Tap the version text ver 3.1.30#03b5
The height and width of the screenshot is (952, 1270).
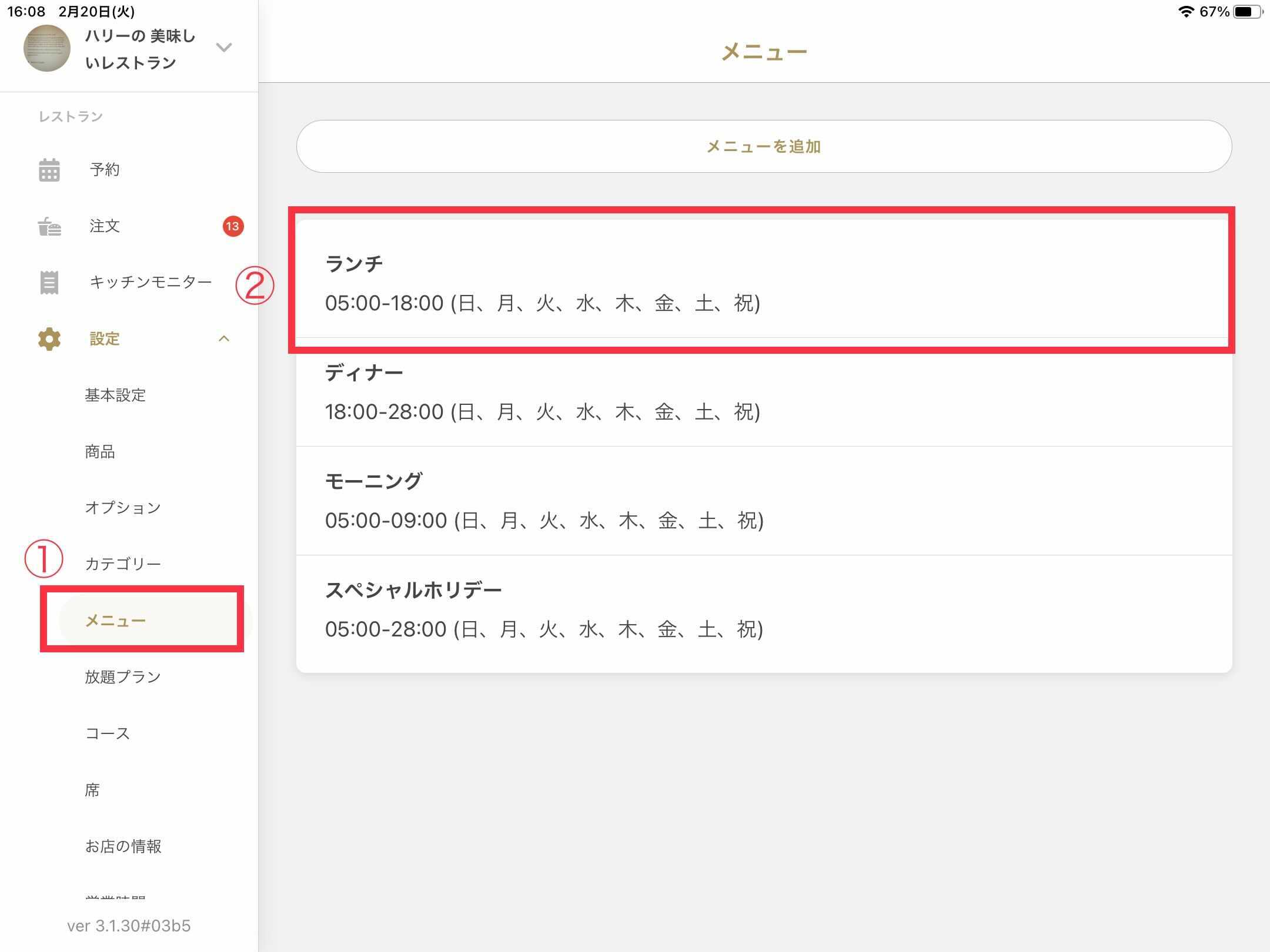point(129,926)
